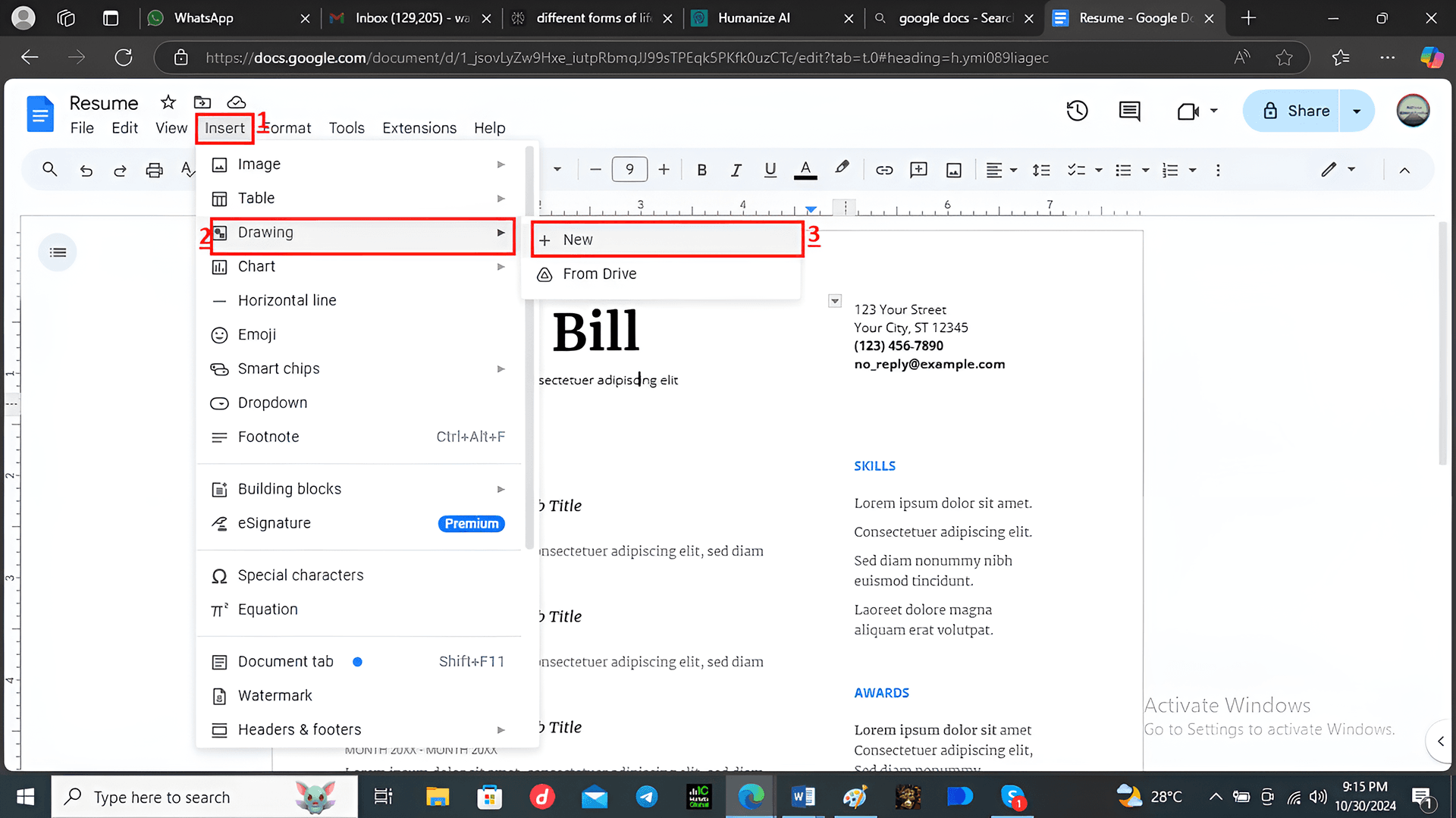The height and width of the screenshot is (818, 1456).
Task: Star the Resume document
Action: (168, 102)
